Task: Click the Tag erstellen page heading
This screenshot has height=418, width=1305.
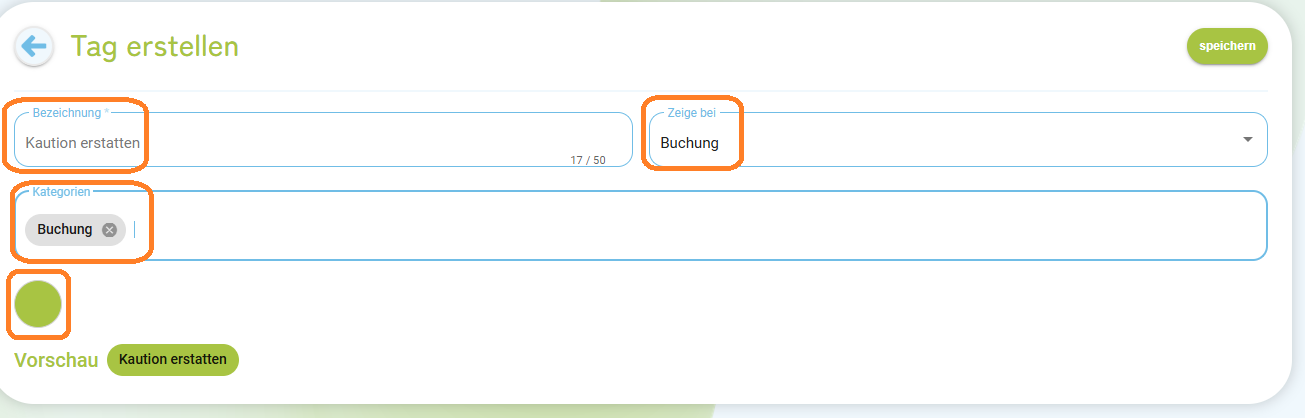Action: [x=154, y=46]
